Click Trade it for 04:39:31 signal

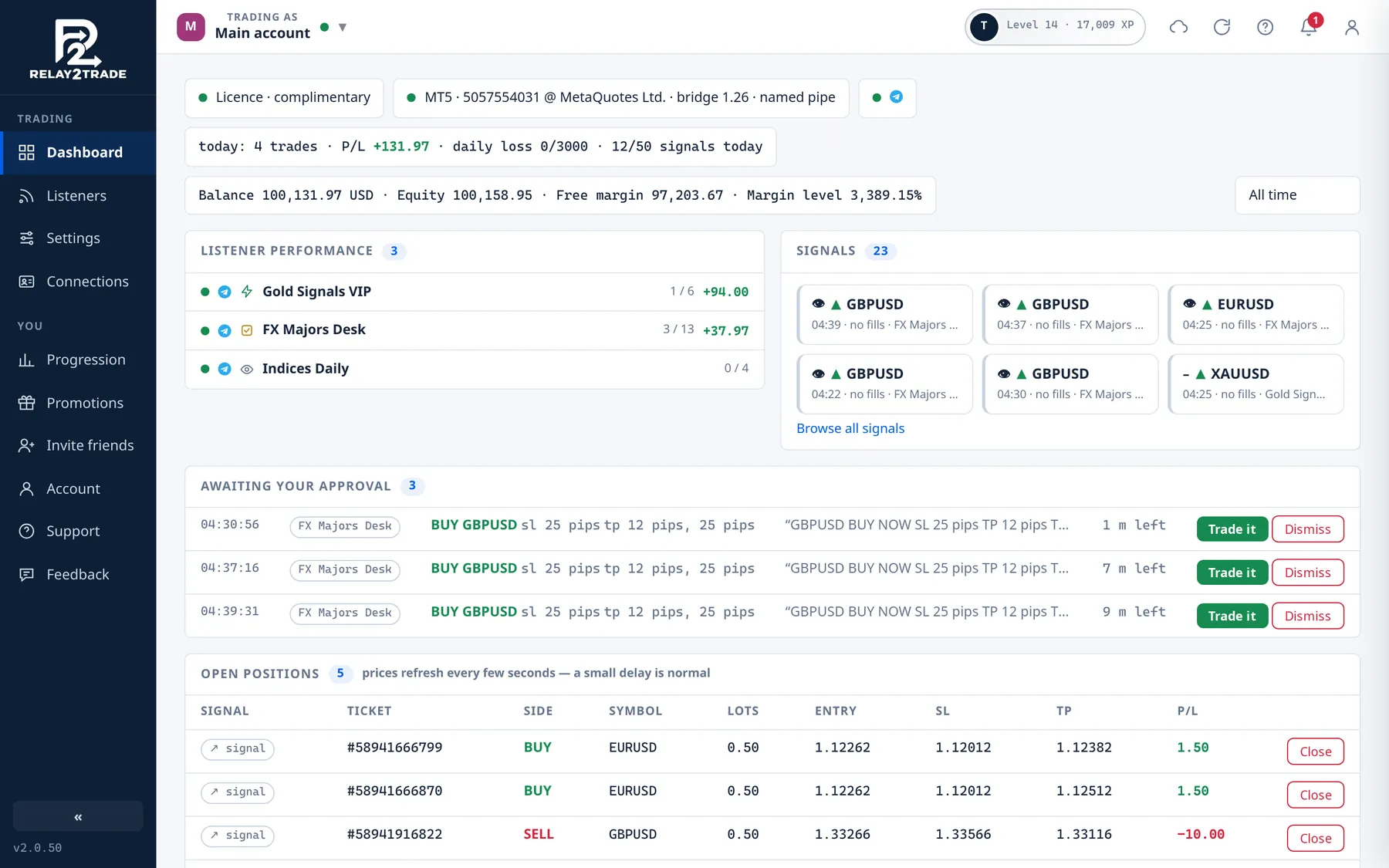(x=1232, y=616)
